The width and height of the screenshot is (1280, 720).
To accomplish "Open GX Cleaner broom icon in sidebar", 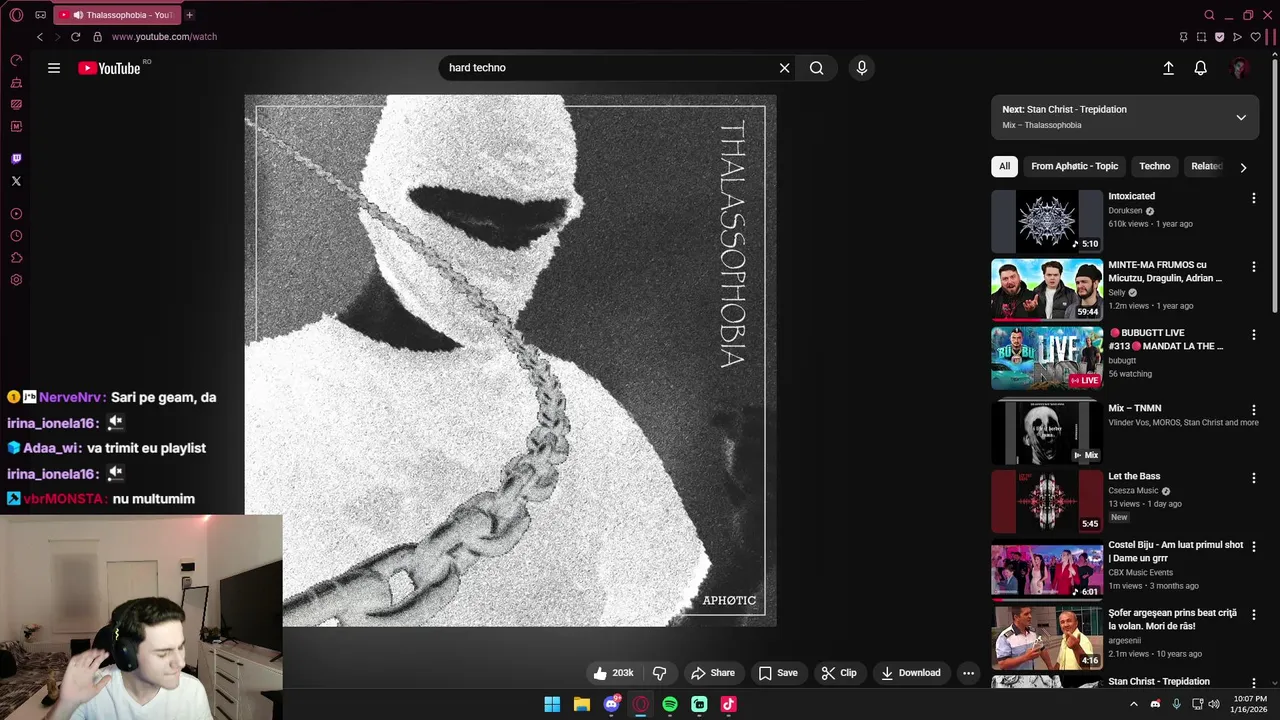I will coord(16,82).
